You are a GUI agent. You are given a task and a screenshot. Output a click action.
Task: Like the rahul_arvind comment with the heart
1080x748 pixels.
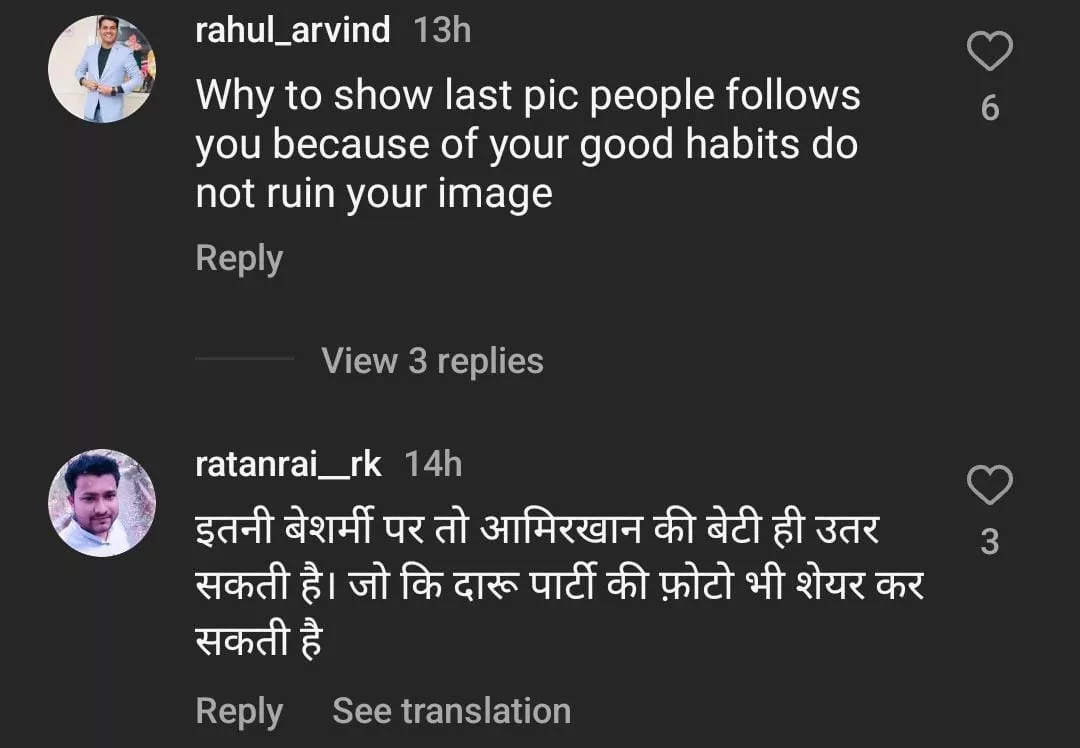click(989, 52)
